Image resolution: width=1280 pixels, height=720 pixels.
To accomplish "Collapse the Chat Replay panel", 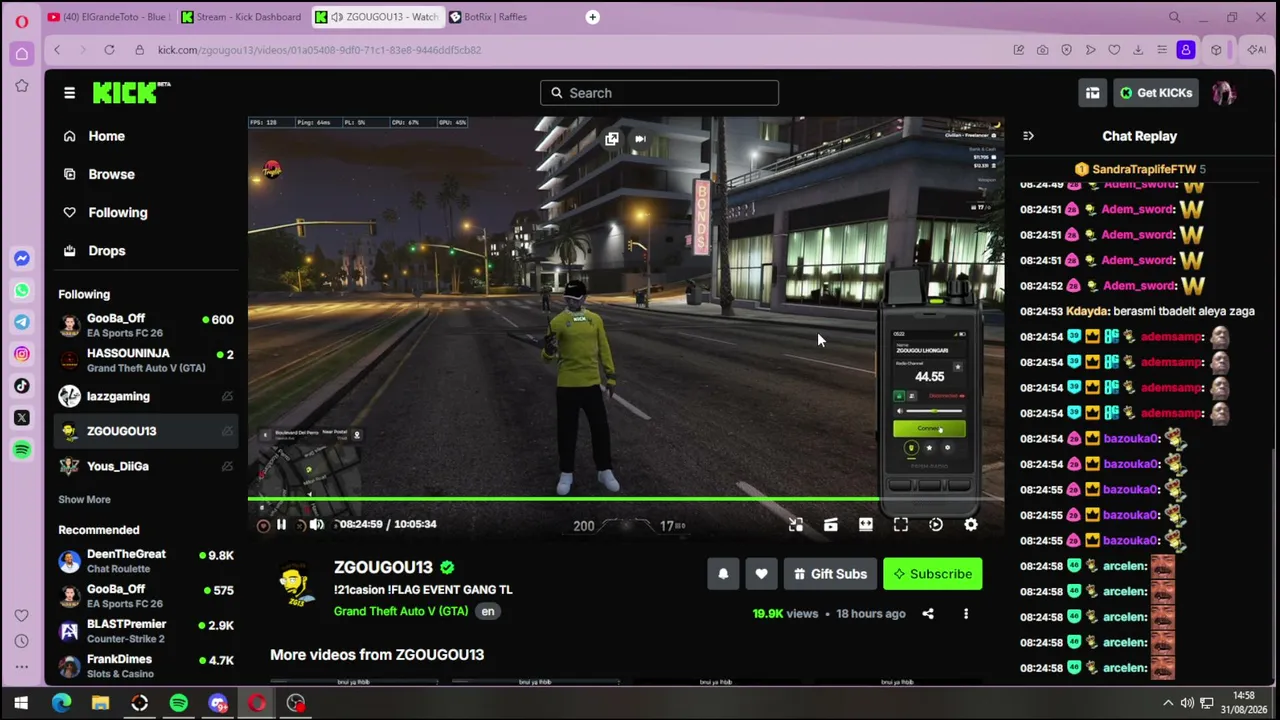I will 1028,136.
